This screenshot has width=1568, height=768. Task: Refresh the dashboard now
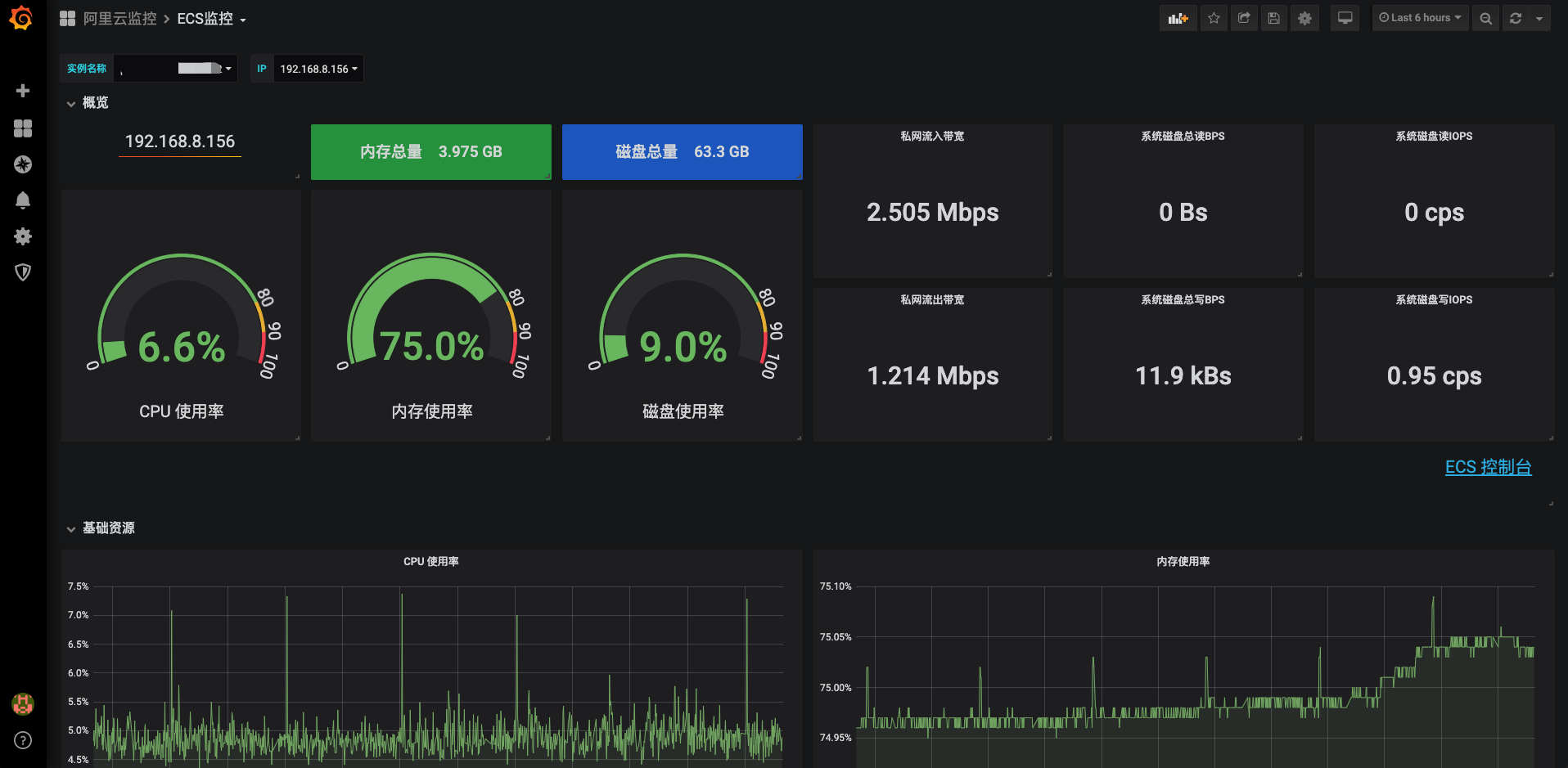coord(1516,18)
